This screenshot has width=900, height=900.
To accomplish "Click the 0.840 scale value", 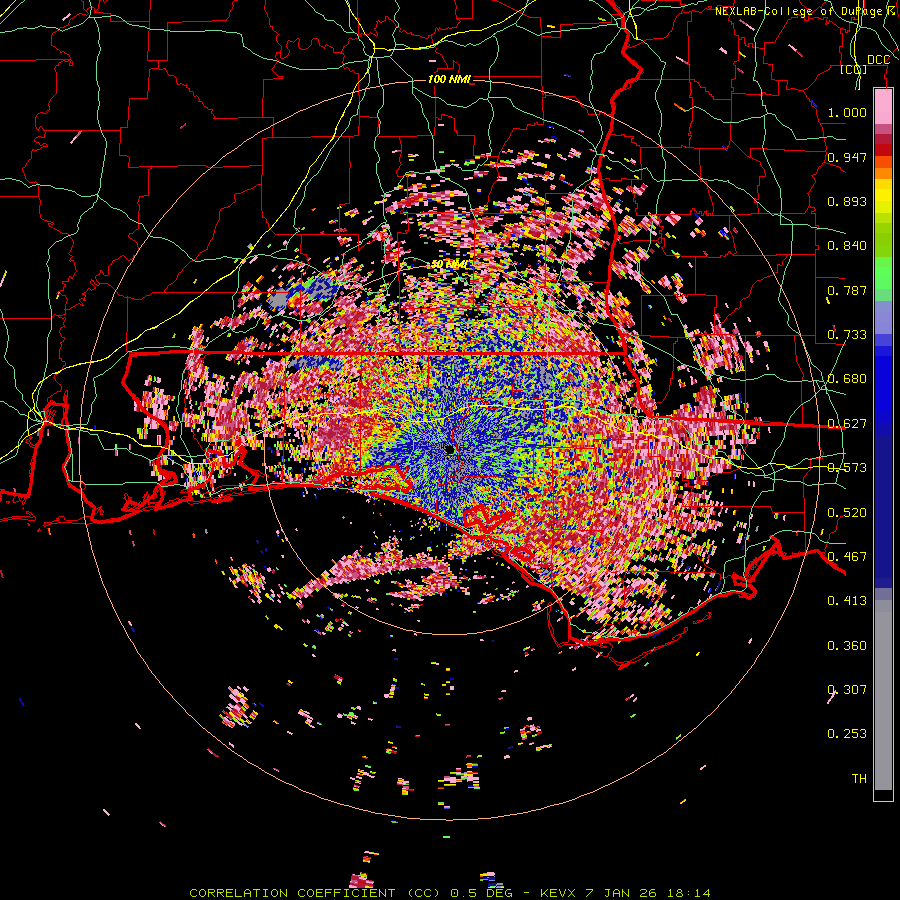I will pos(847,245).
